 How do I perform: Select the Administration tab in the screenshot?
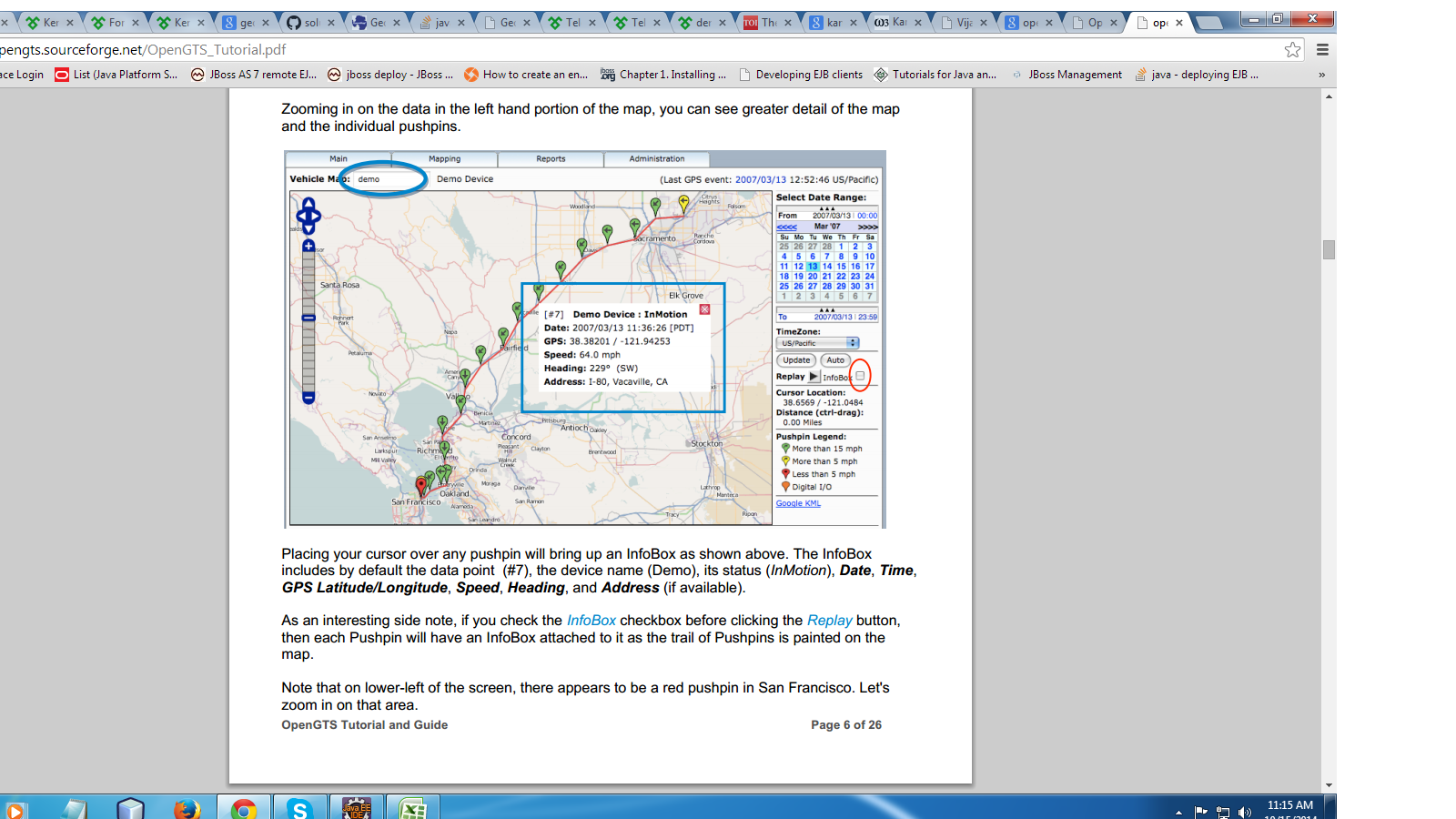(656, 159)
